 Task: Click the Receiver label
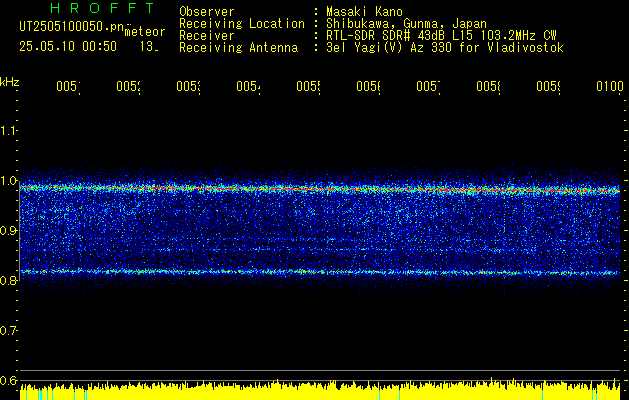point(207,36)
